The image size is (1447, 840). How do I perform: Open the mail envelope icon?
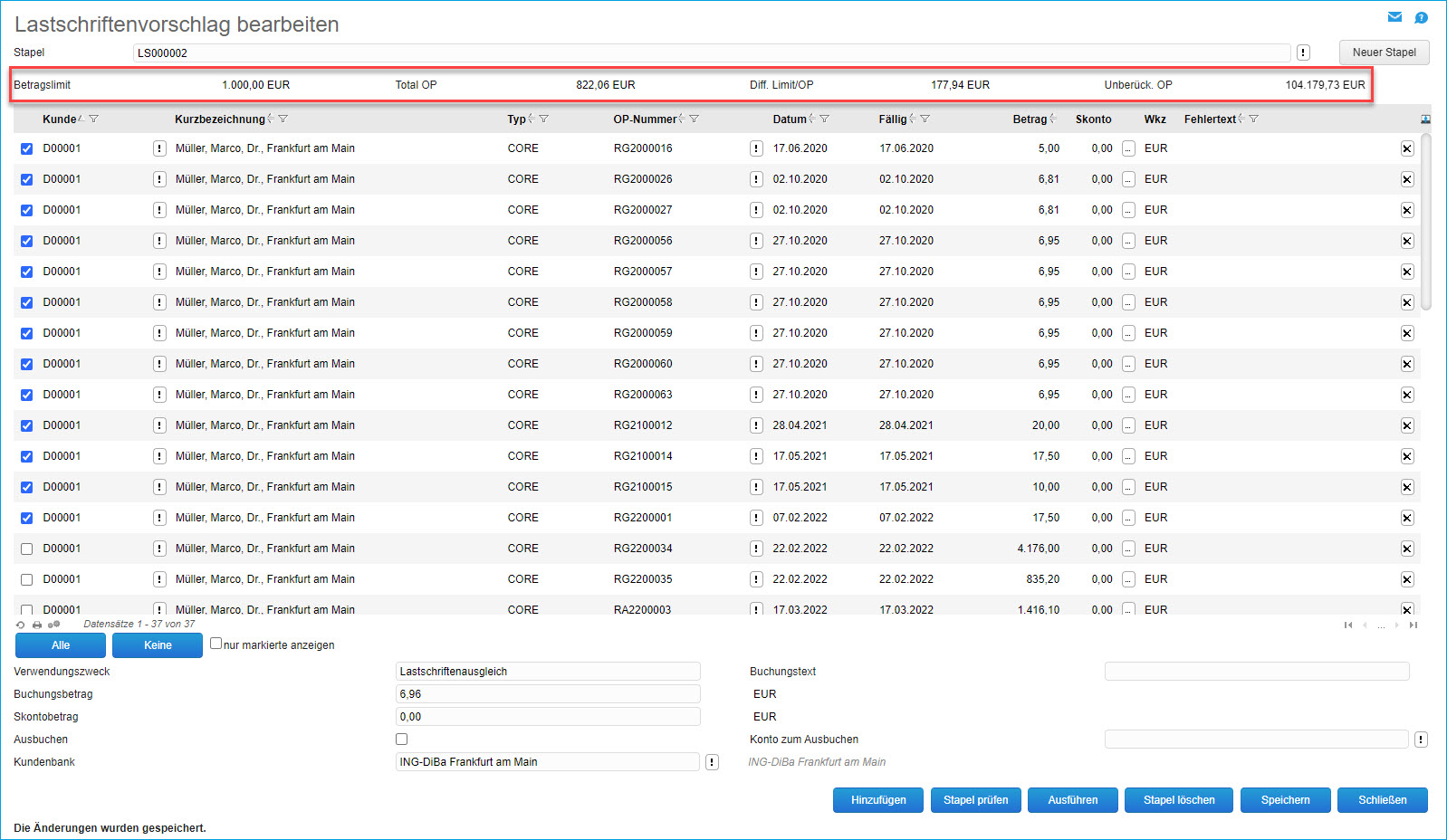[1394, 17]
